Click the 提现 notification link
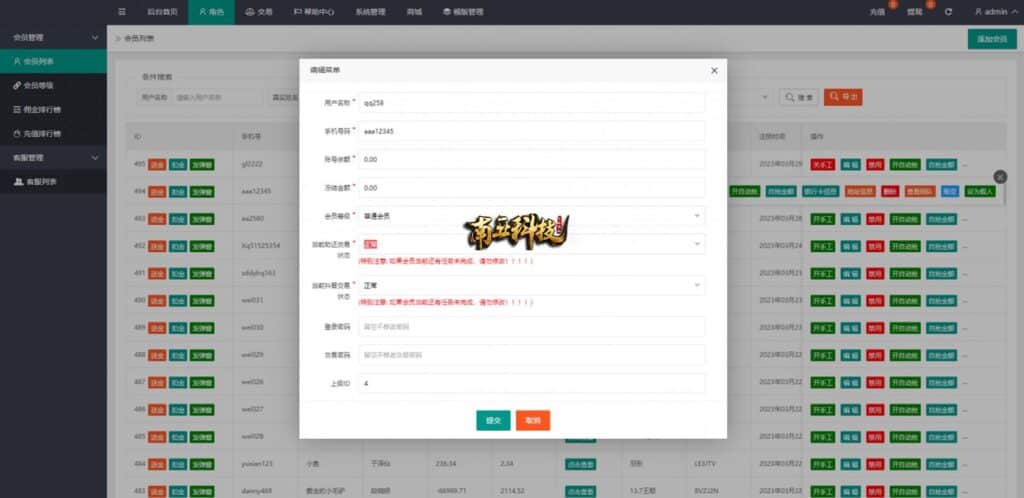This screenshot has width=1024, height=498. click(x=914, y=12)
